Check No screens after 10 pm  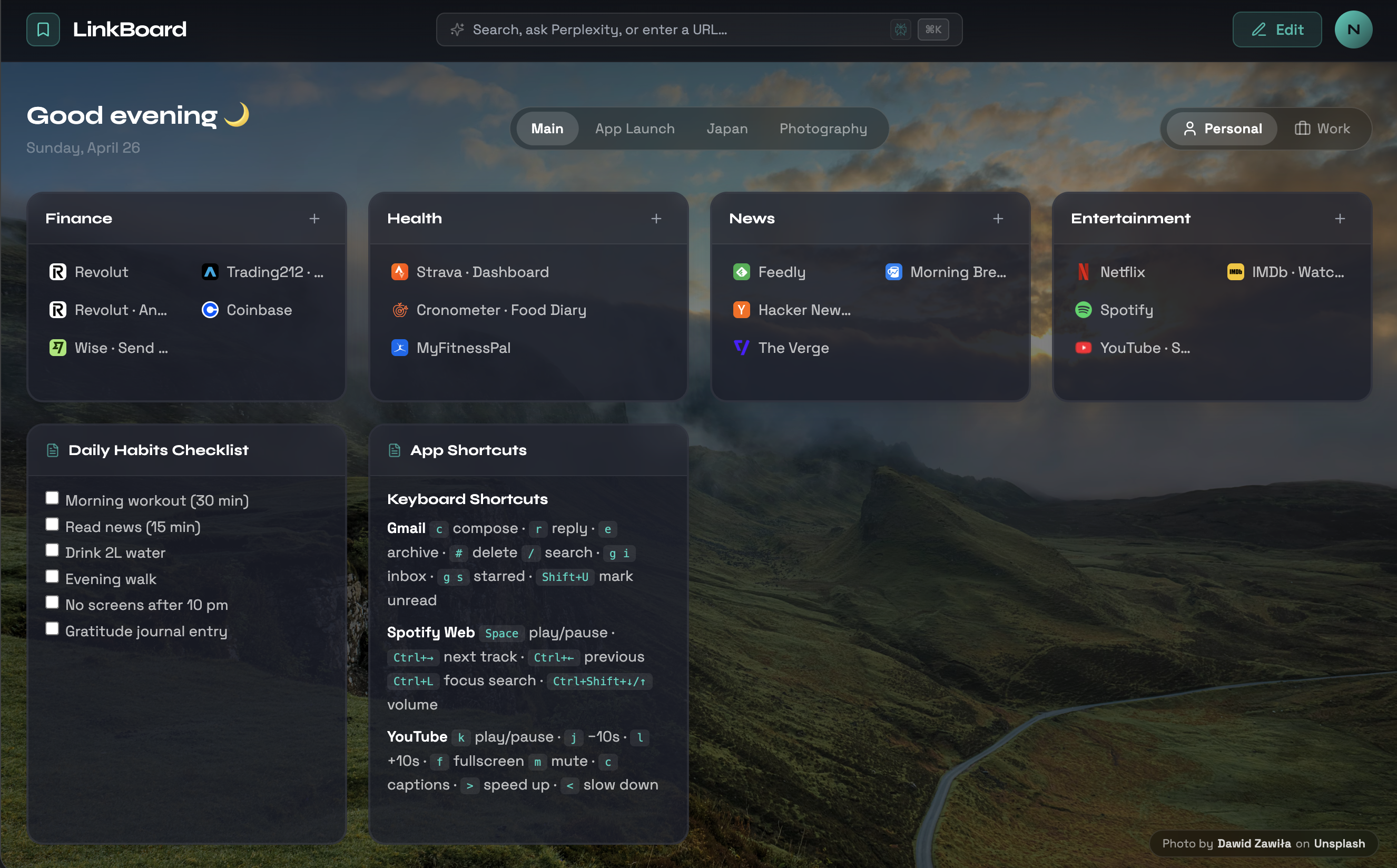click(52, 602)
